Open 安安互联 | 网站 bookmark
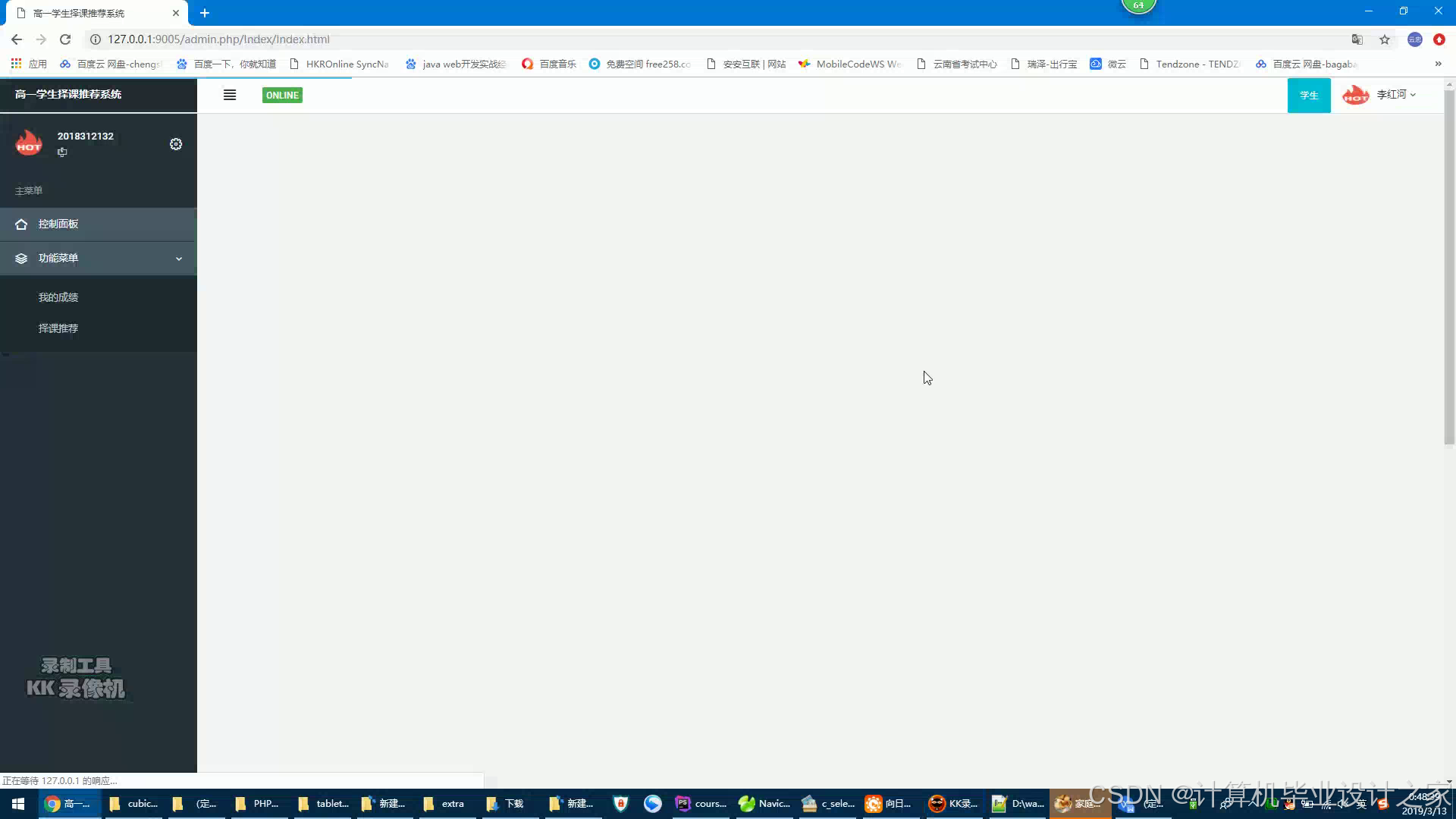The image size is (1456, 819). tap(746, 64)
